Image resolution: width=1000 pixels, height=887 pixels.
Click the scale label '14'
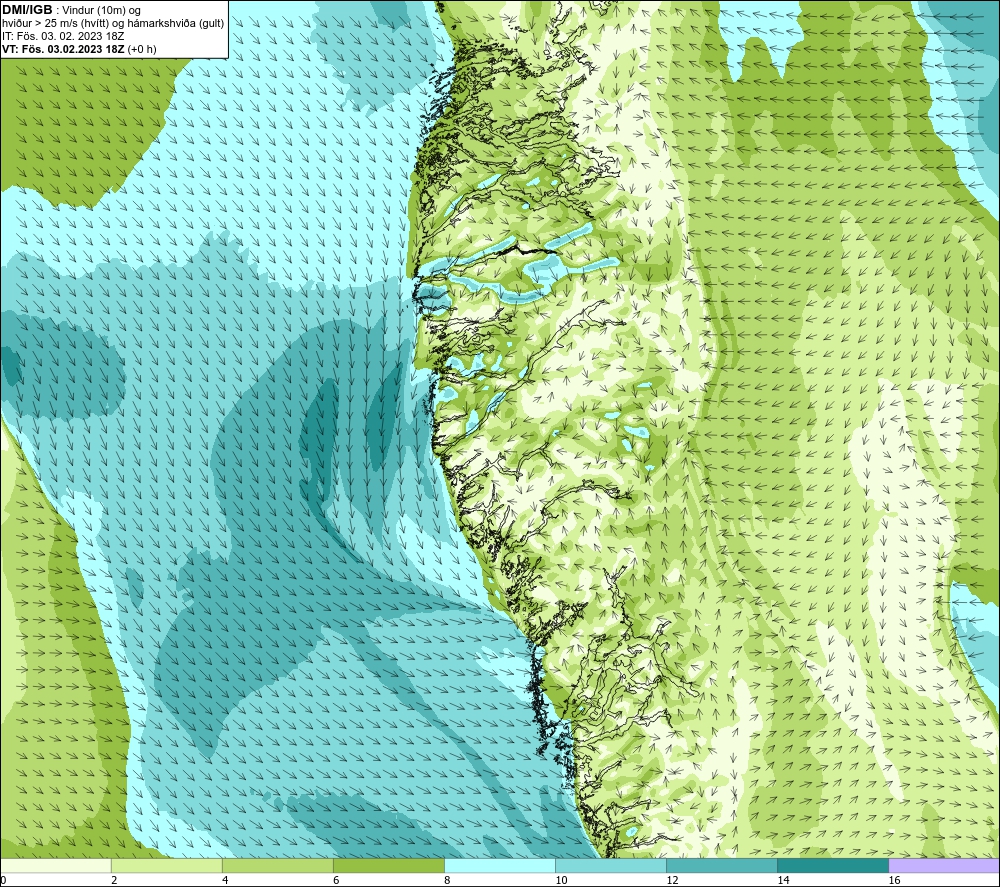[x=783, y=880]
